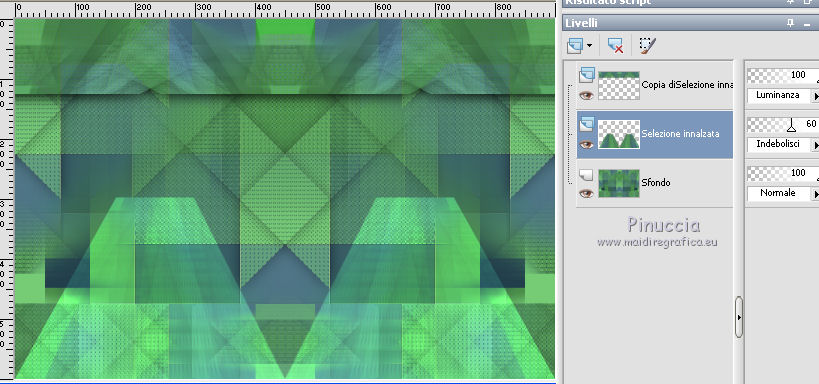Click the Delete Layer icon

(615, 45)
